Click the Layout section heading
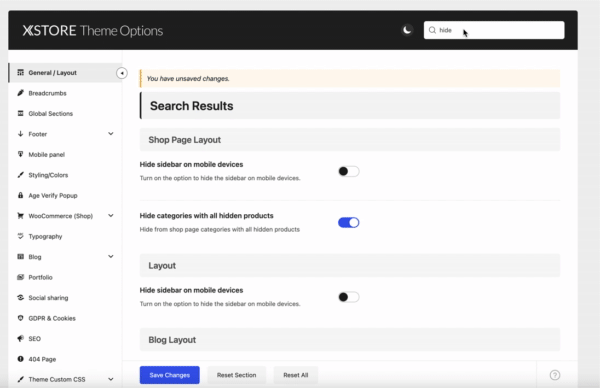Screen dimensions: 600x388 [162, 266]
